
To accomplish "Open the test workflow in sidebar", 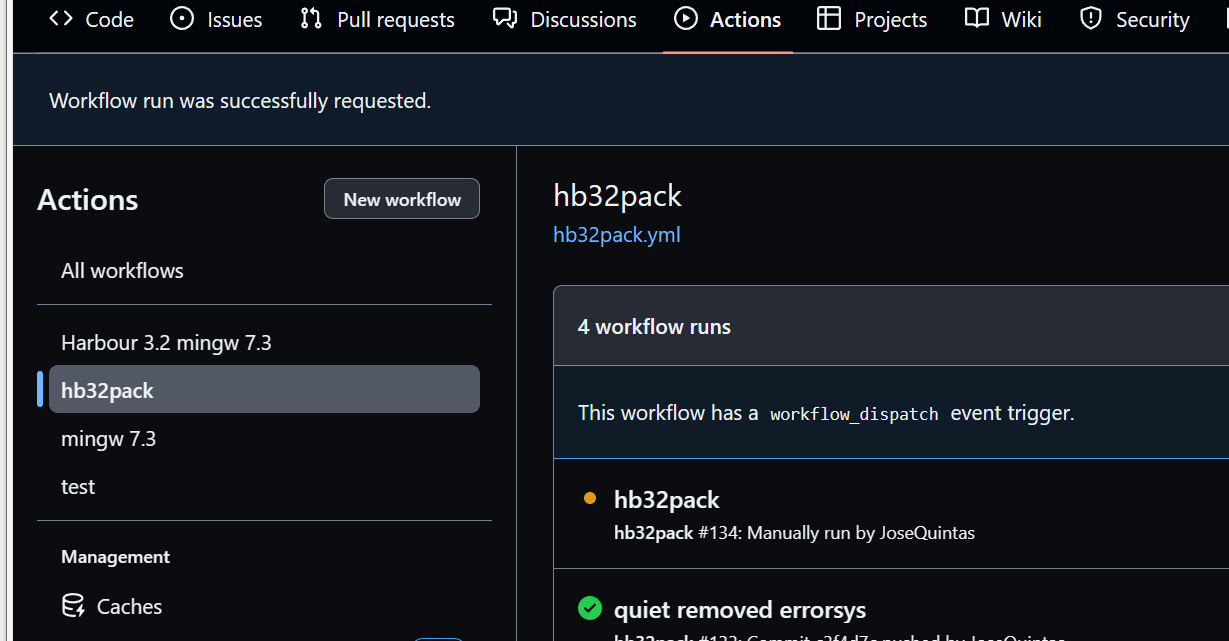I will [78, 487].
